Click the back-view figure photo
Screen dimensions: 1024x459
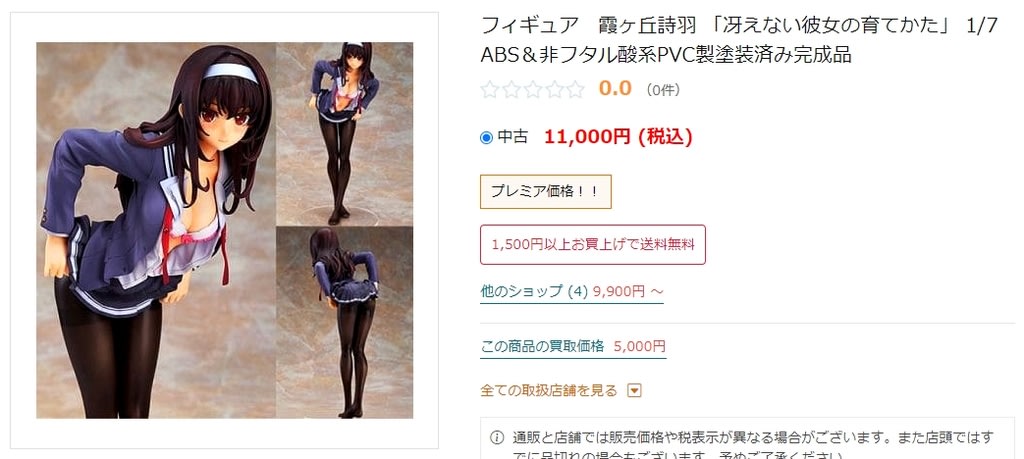344,323
